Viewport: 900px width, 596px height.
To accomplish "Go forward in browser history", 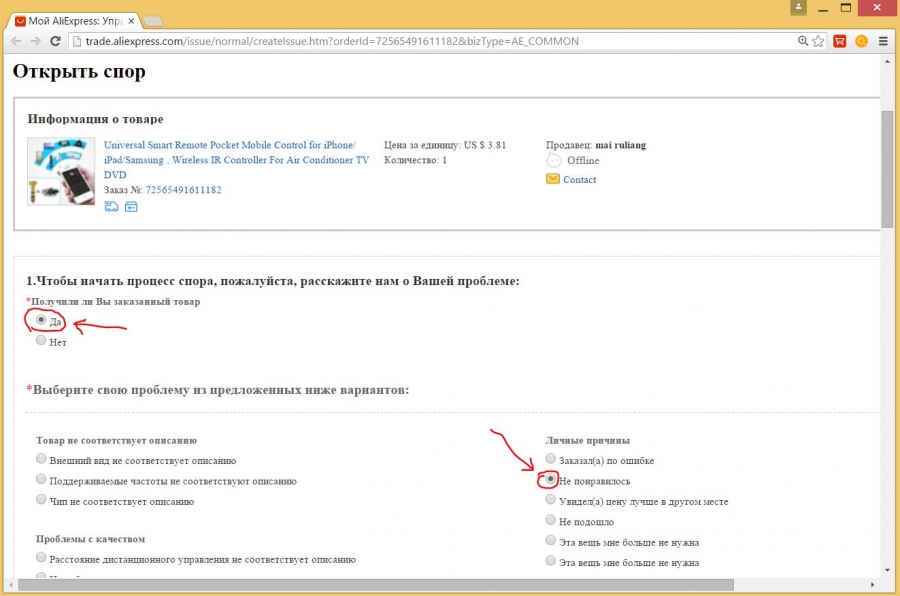I will (x=35, y=41).
